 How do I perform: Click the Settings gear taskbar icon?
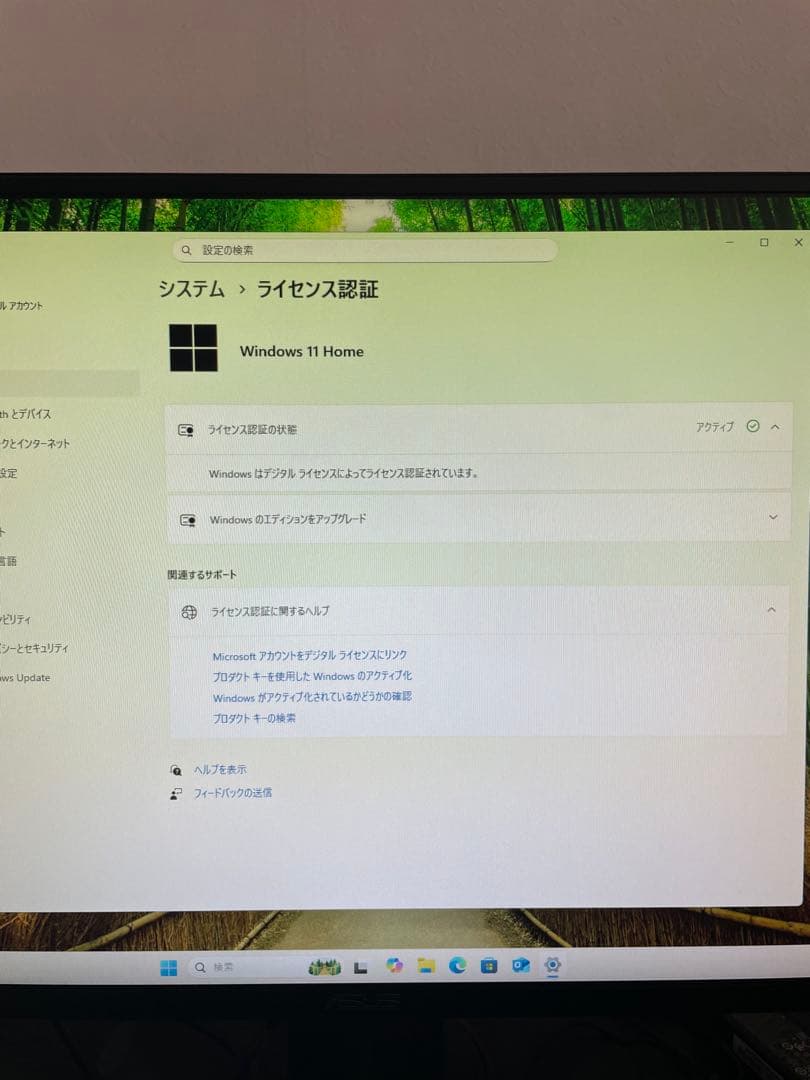pos(552,965)
